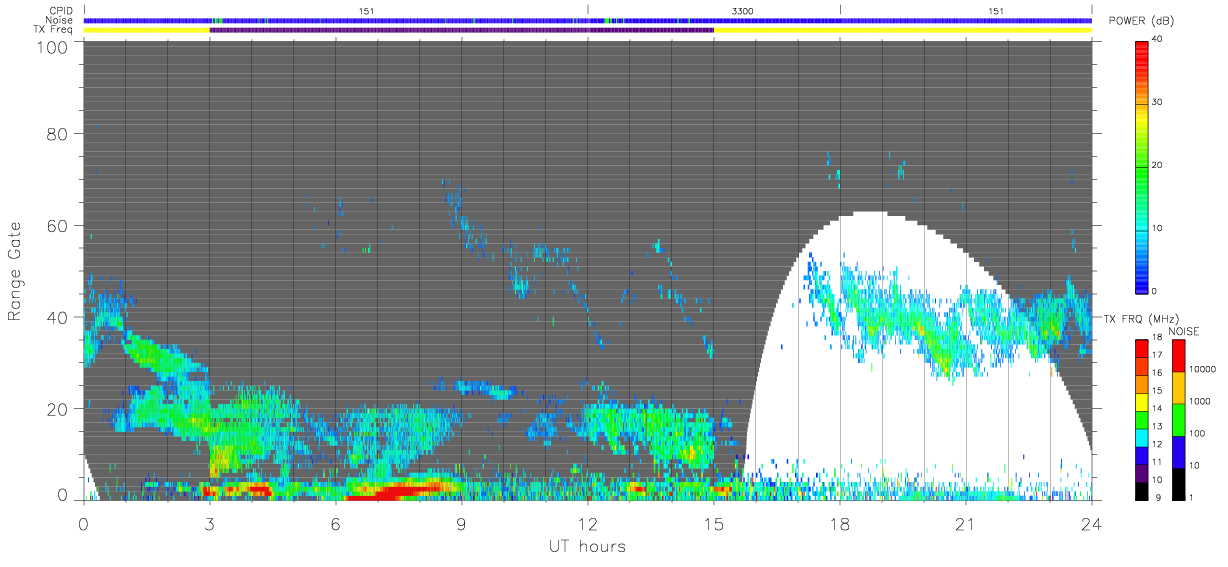Click UT hours tick label '18'
The width and height of the screenshot is (1228, 567).
tap(840, 523)
